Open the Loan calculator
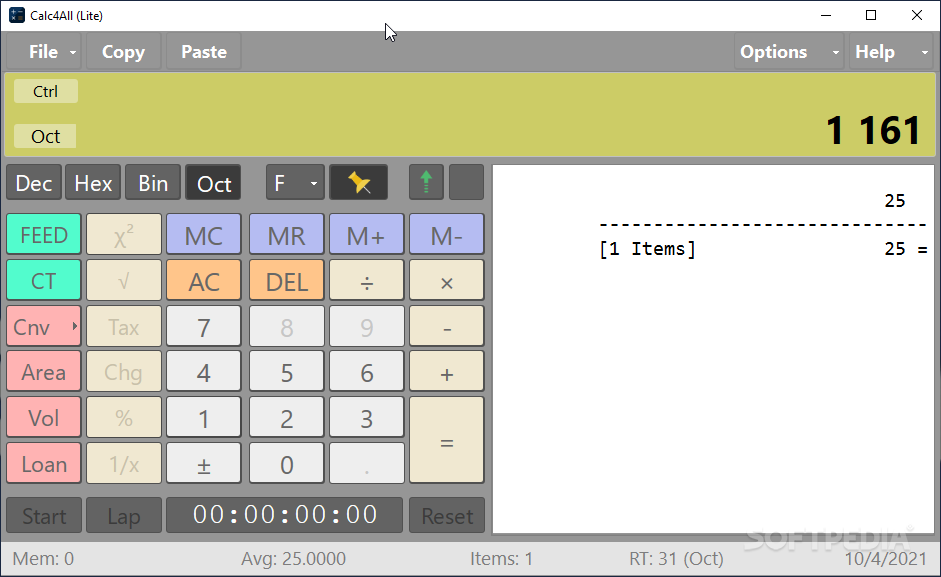The height and width of the screenshot is (577, 941). click(x=43, y=464)
